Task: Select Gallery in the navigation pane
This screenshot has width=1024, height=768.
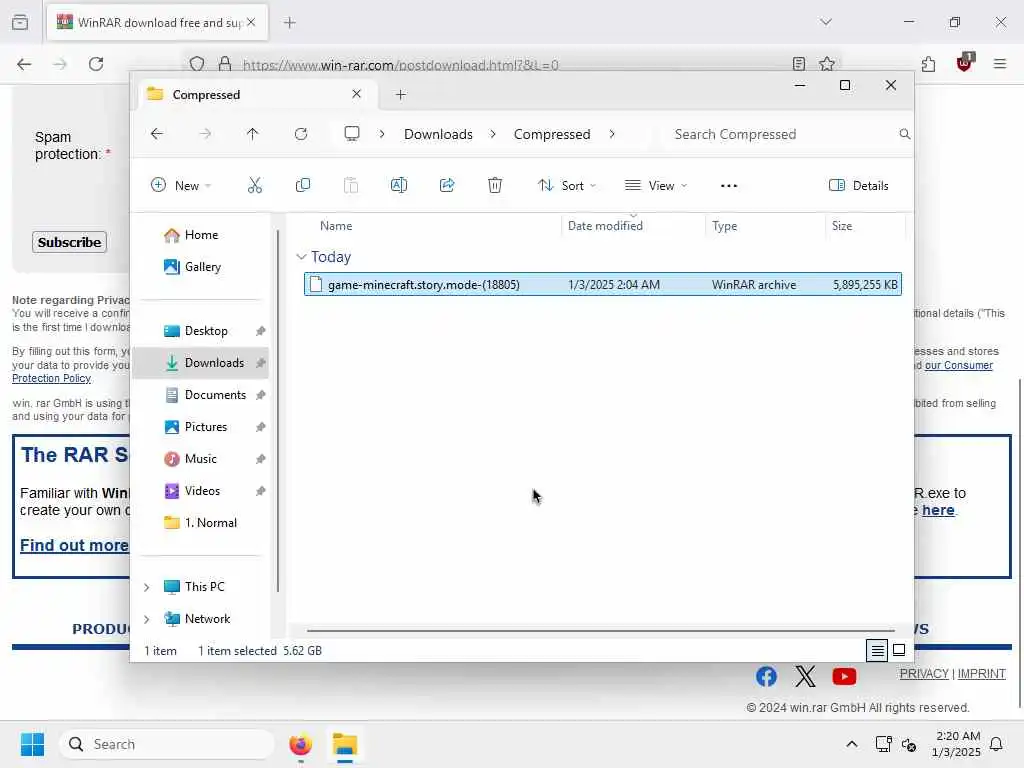Action: point(201,266)
